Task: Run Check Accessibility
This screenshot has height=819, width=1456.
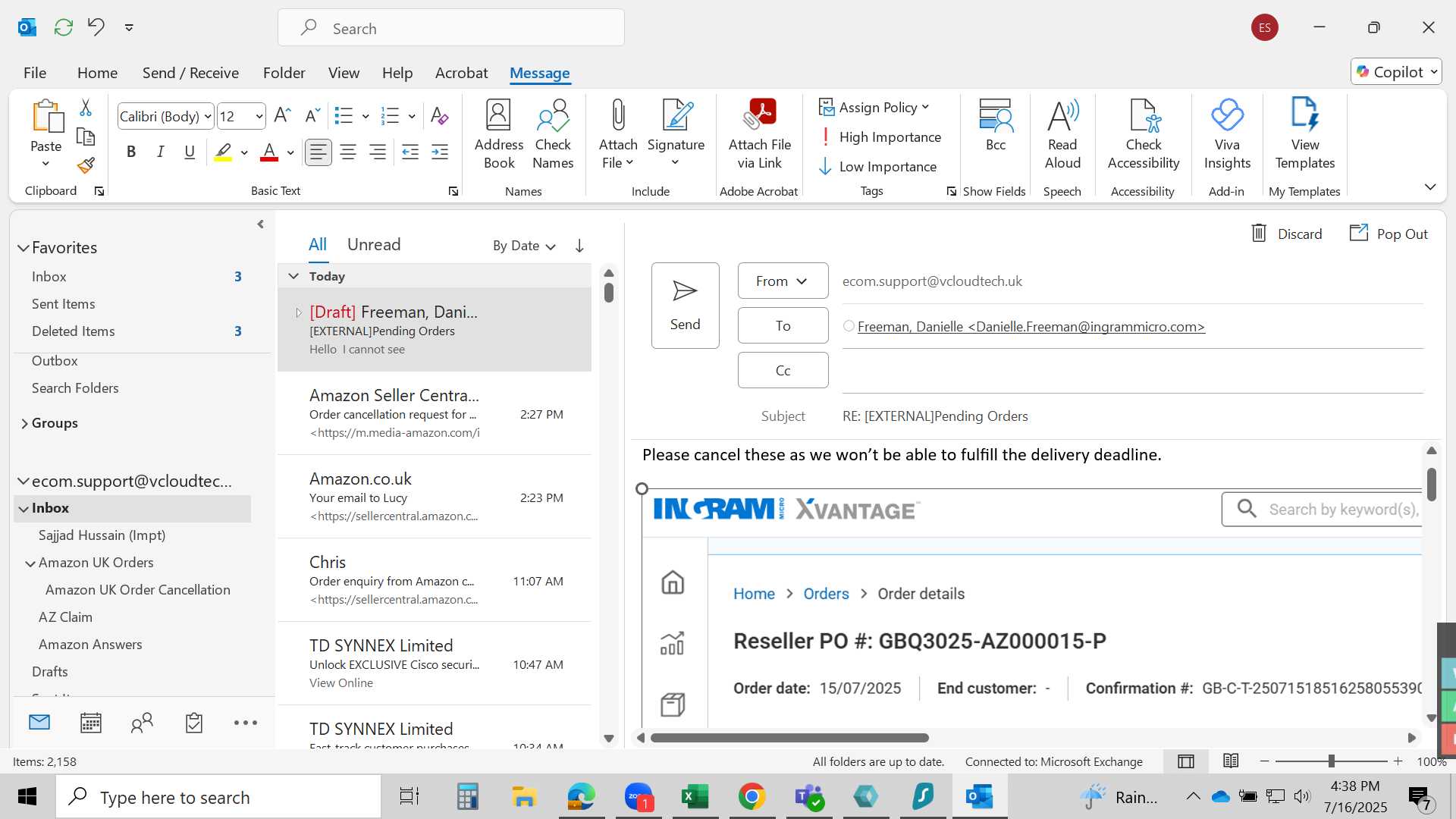Action: [x=1144, y=135]
